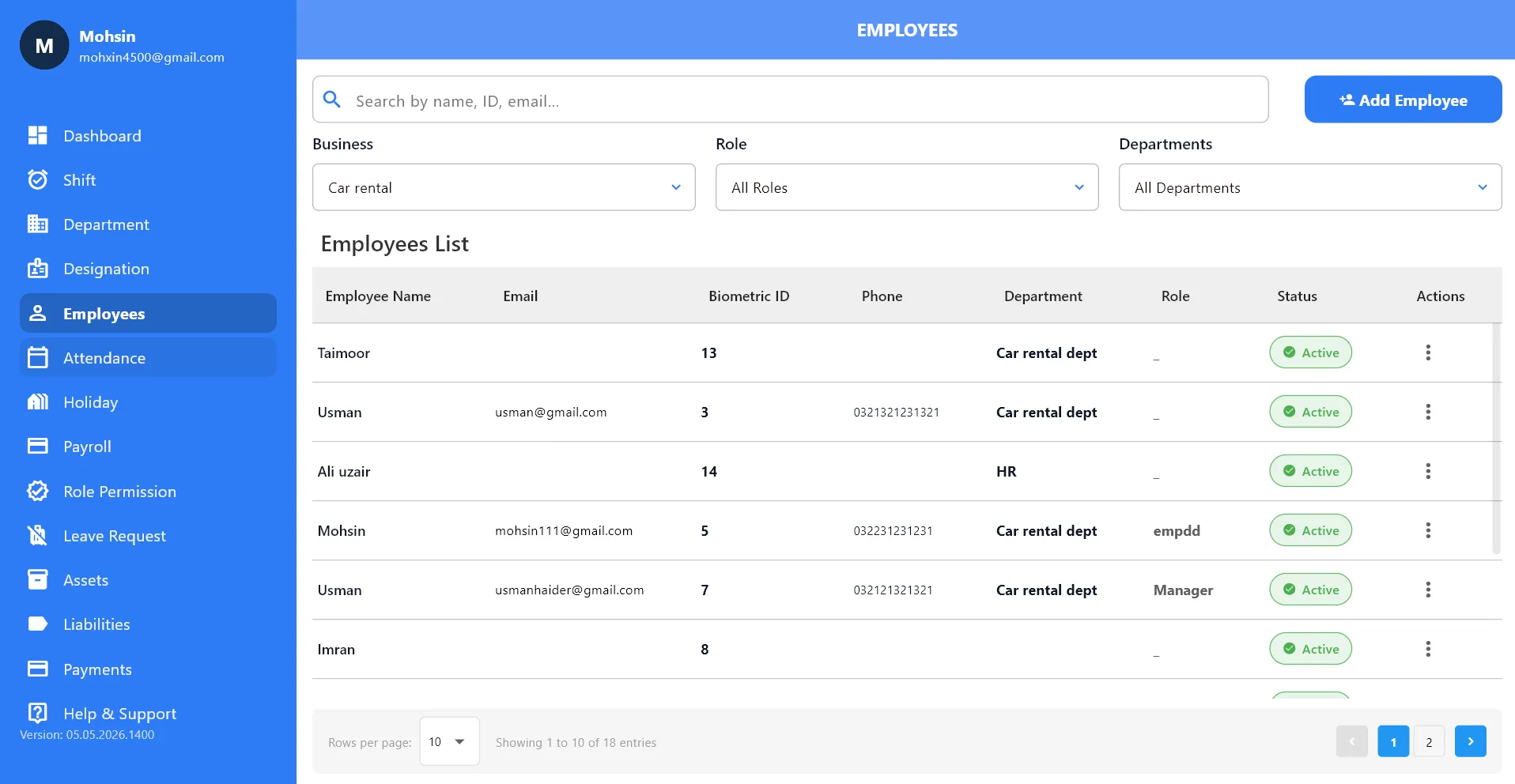
Task: Open the All Roles dropdown
Action: (x=907, y=187)
